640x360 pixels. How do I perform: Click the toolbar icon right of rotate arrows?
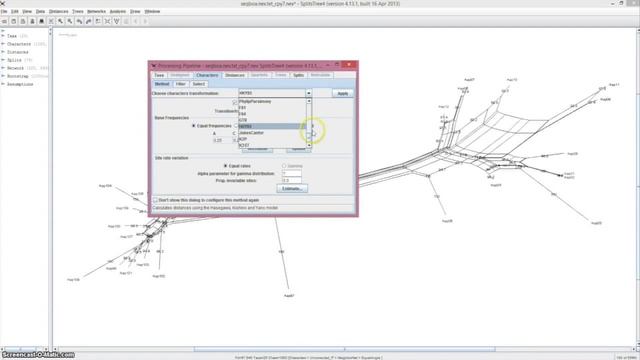tap(98, 21)
